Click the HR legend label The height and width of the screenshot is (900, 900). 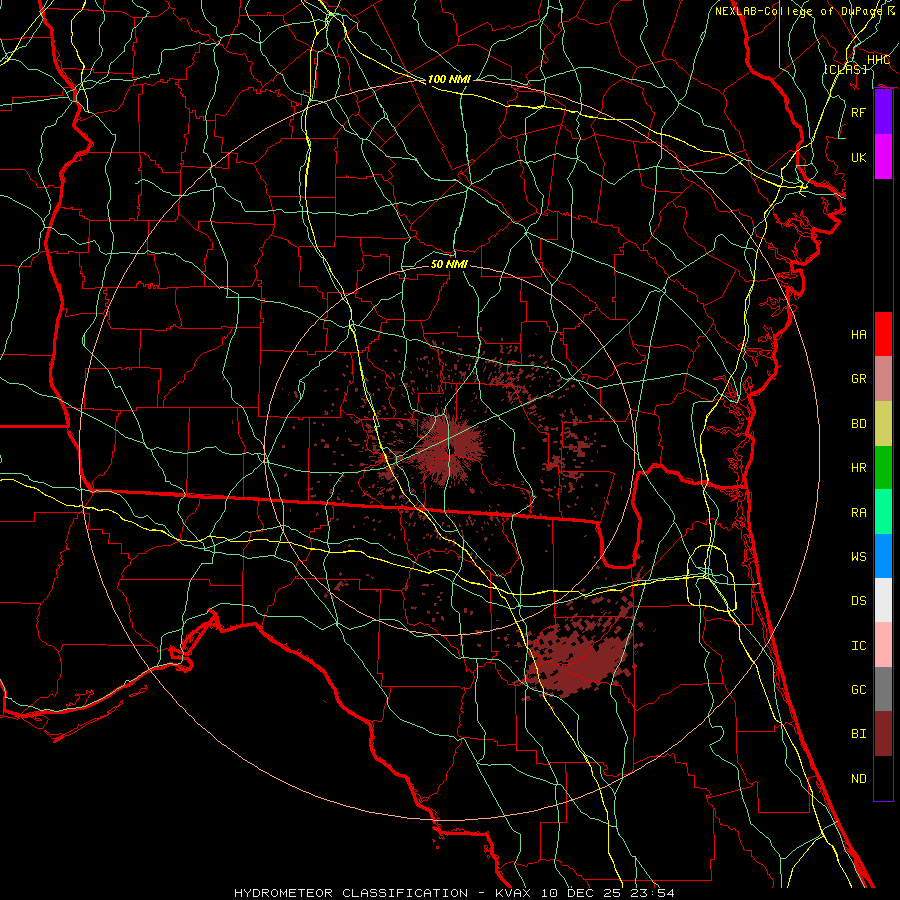click(x=858, y=468)
